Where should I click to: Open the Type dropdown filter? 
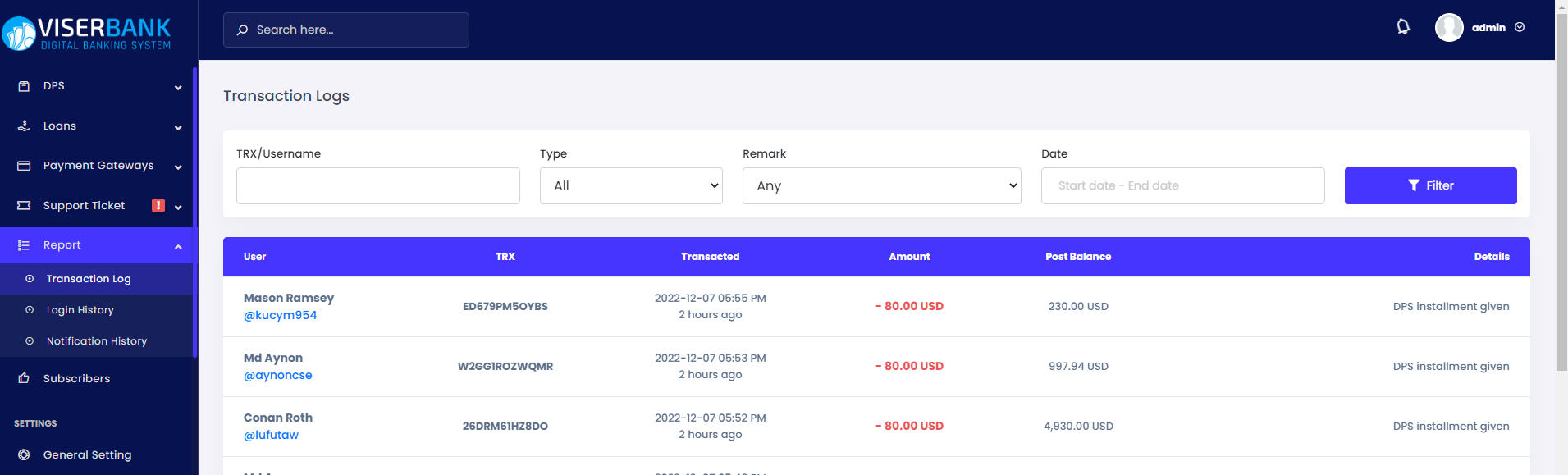[631, 186]
